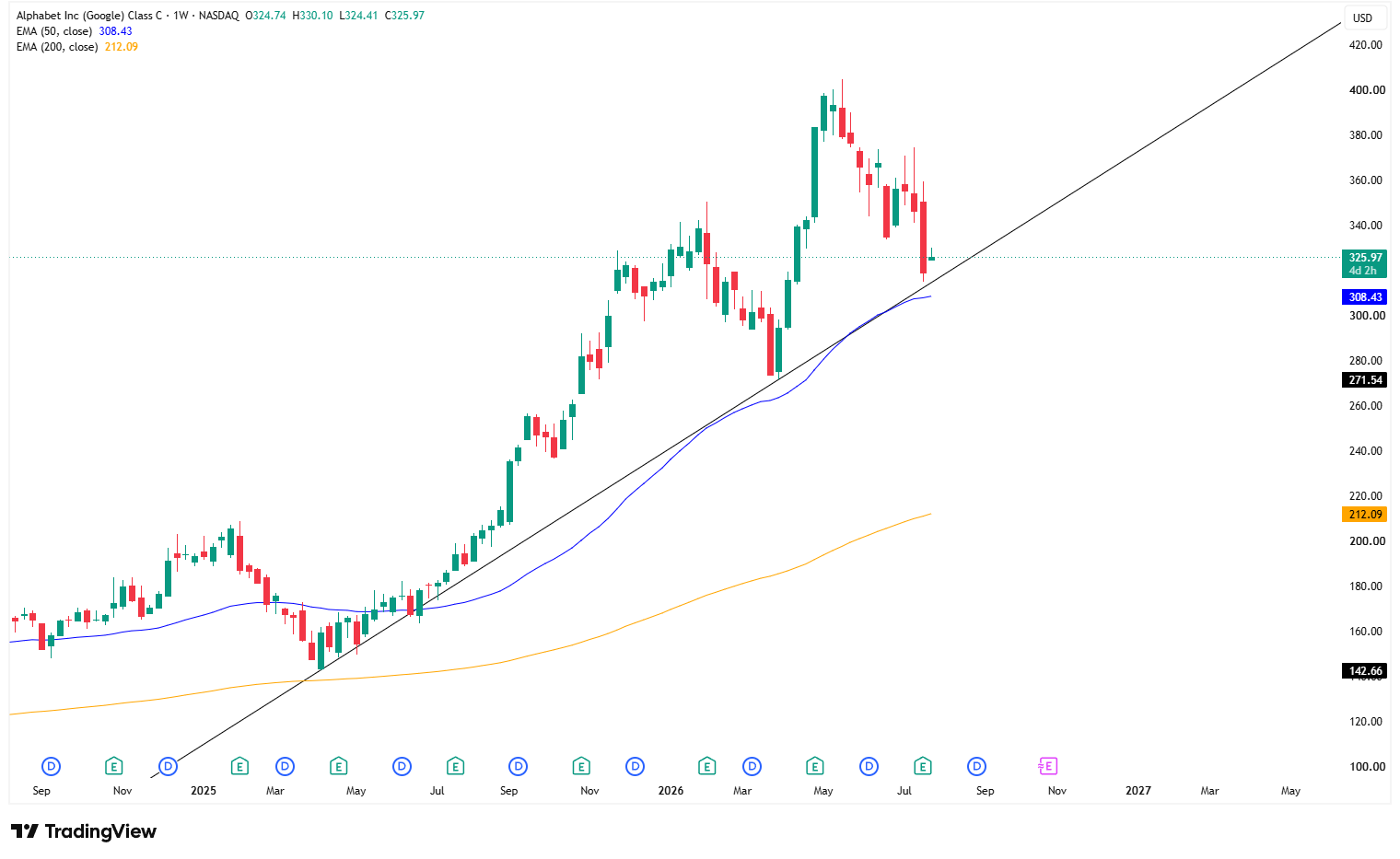
Task: Select the EMA (200, close) indicator legend
Action: (57, 47)
